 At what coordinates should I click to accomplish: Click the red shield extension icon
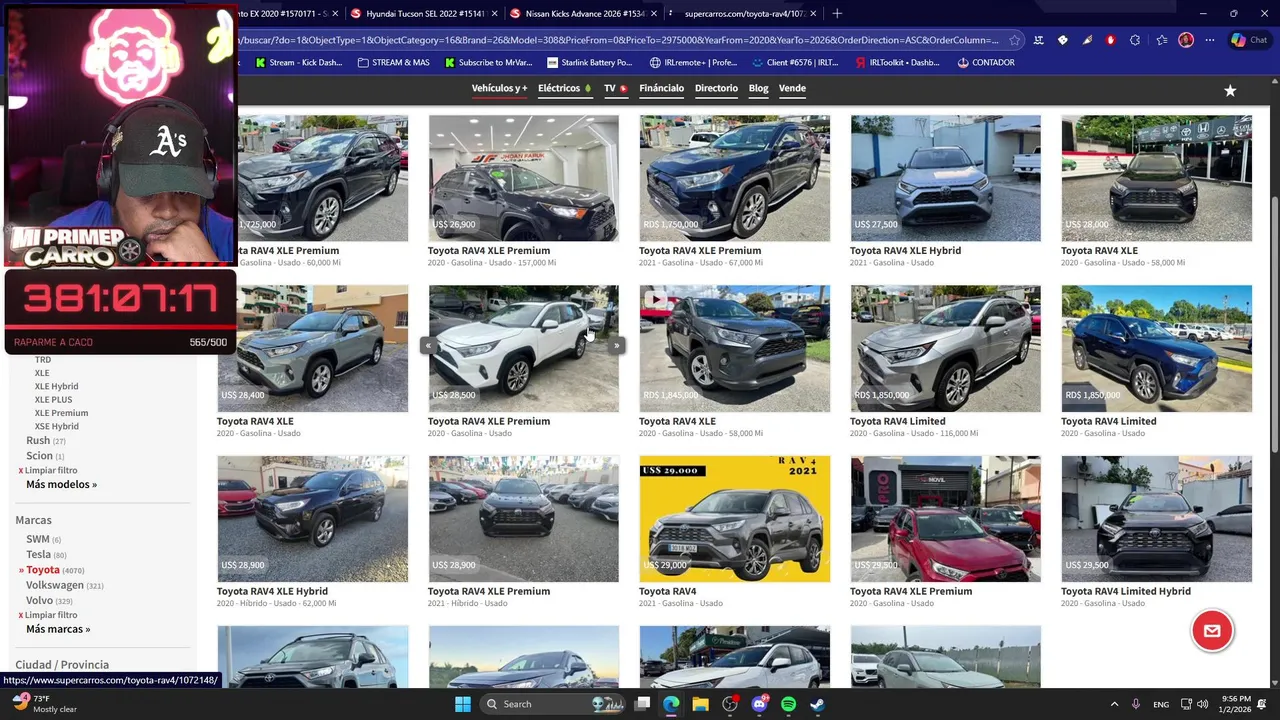pos(1110,40)
